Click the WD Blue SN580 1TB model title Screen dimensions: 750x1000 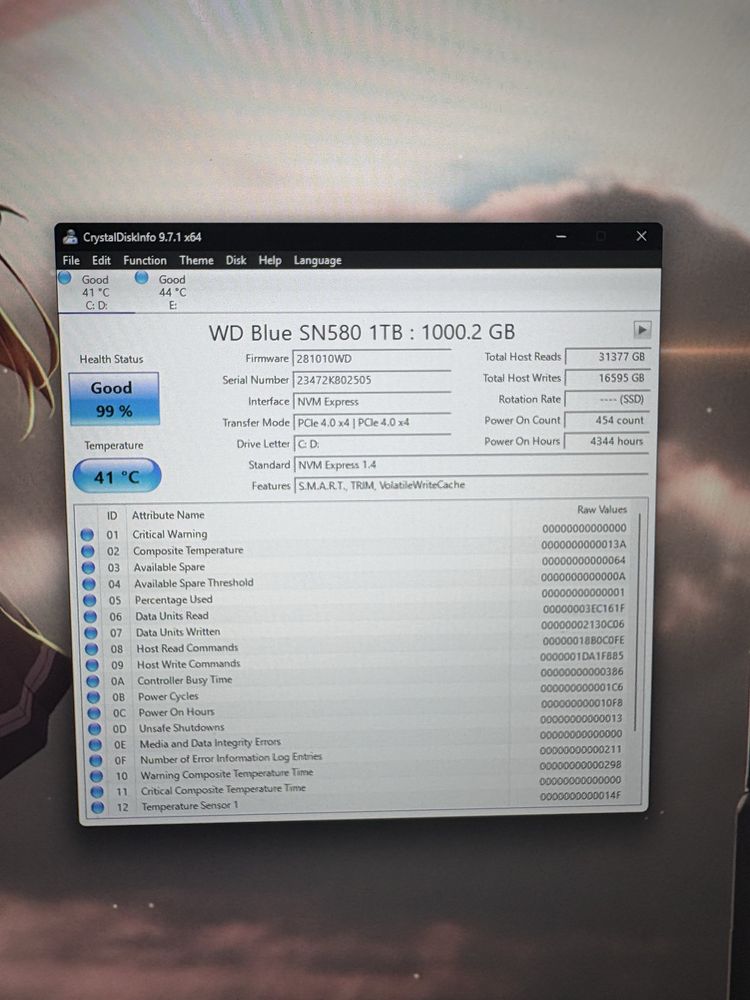point(362,332)
